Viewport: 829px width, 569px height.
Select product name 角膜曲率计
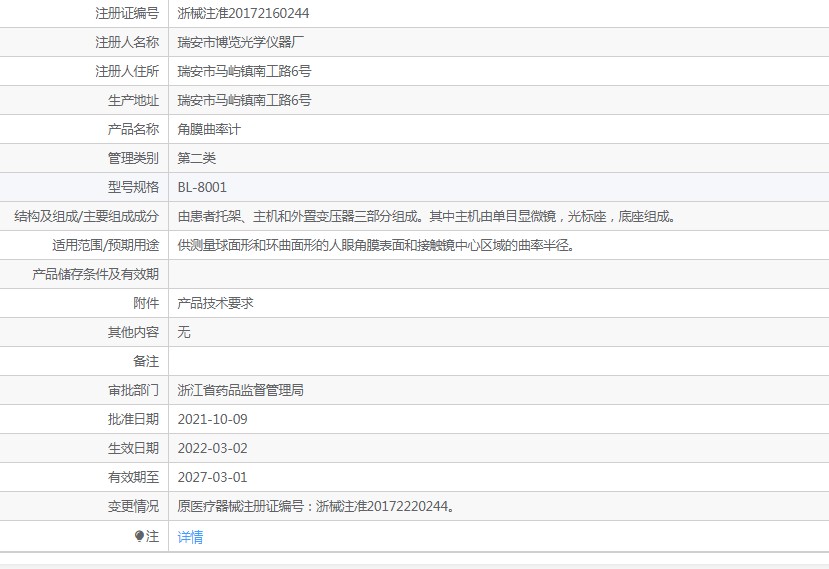point(209,130)
